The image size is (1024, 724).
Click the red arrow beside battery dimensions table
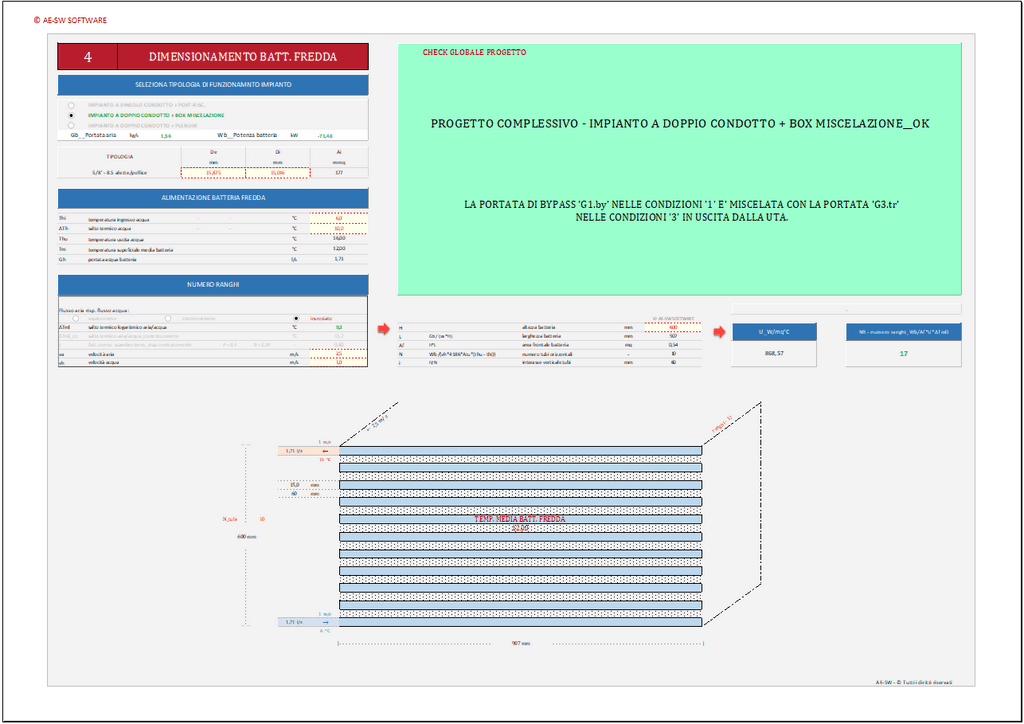point(383,328)
